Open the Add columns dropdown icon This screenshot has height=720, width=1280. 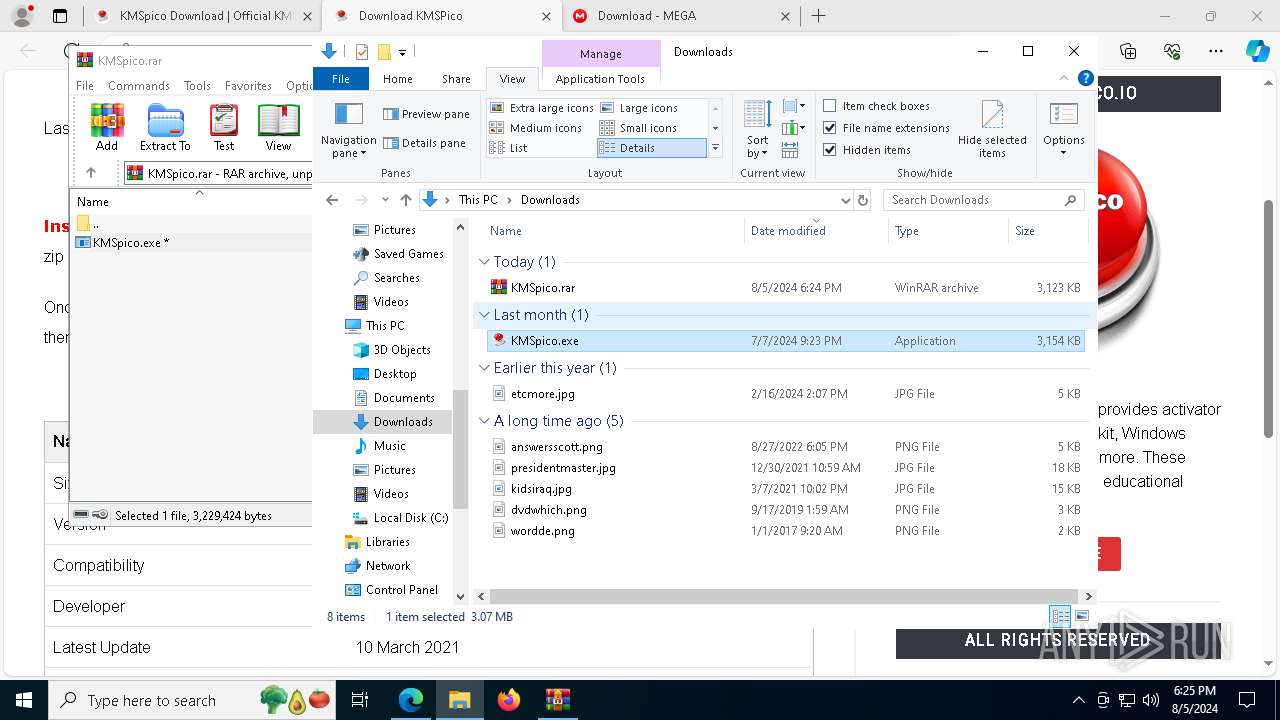click(x=794, y=128)
